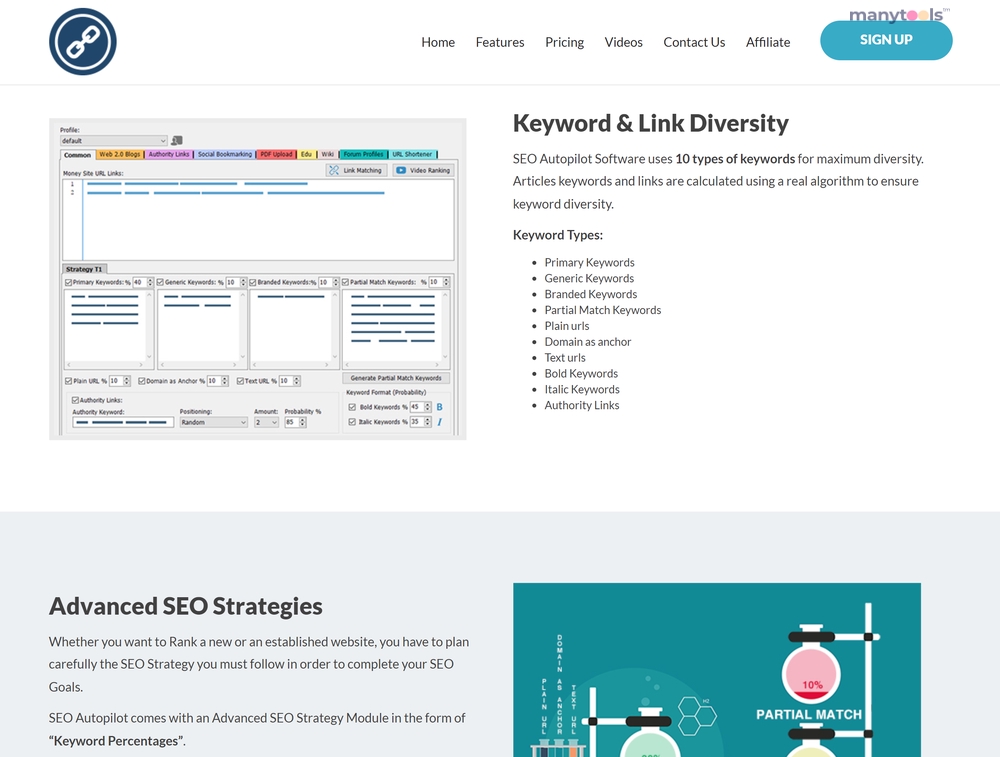This screenshot has height=757, width=1000.
Task: Click the Primary Keywords percent spinner at 40
Action: click(143, 282)
